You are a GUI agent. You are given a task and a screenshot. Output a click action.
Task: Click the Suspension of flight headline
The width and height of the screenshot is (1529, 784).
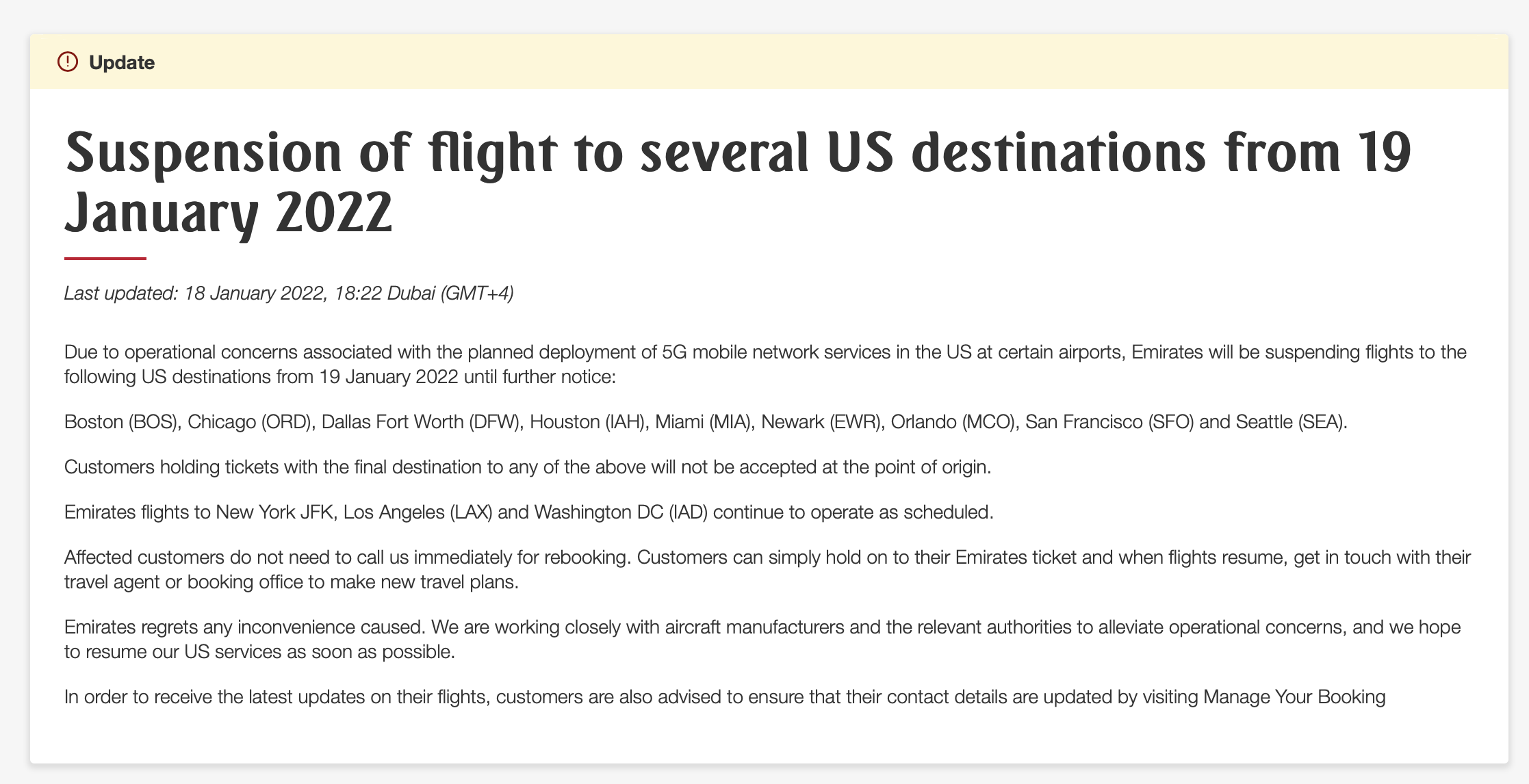click(738, 182)
